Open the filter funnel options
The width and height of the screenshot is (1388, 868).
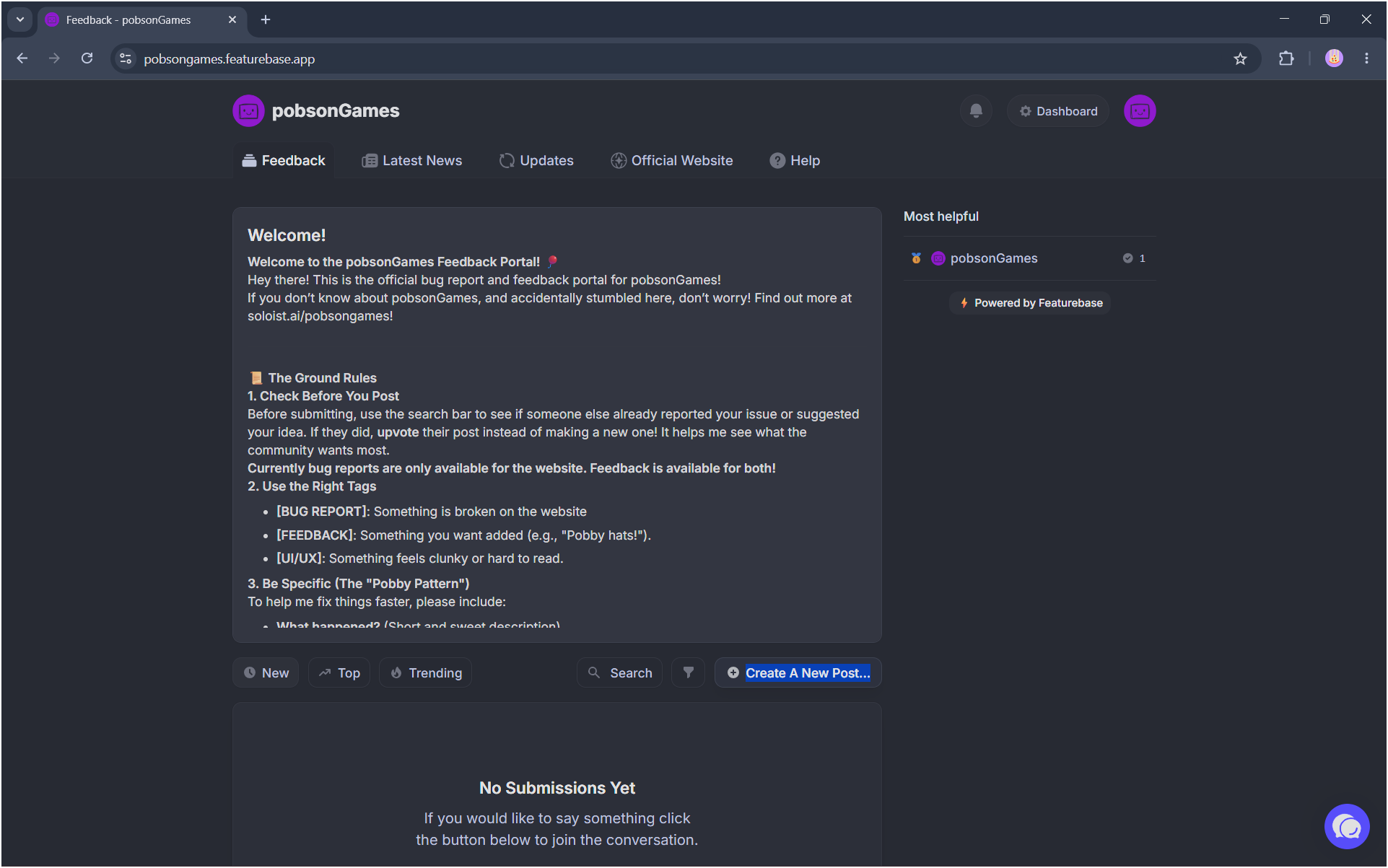click(689, 673)
